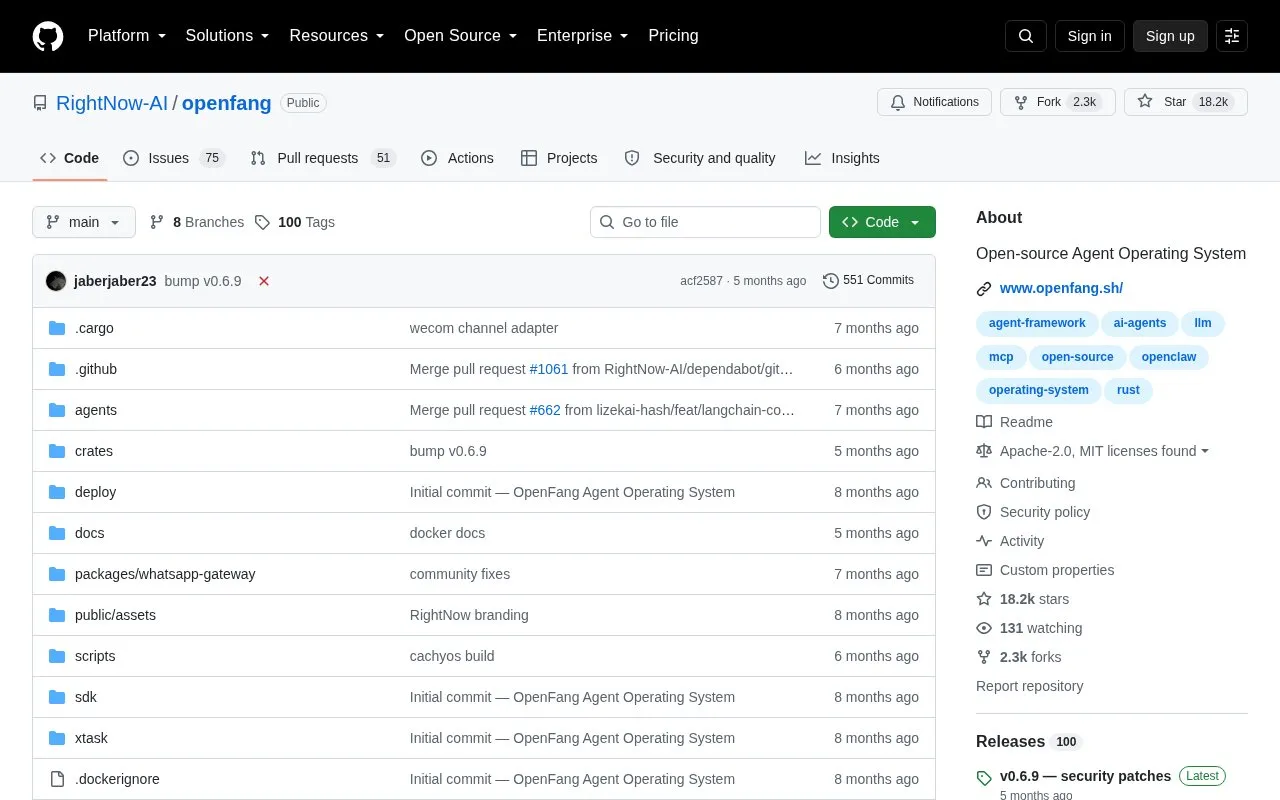Open the Insights tab
The image size is (1280, 800).
tap(842, 158)
